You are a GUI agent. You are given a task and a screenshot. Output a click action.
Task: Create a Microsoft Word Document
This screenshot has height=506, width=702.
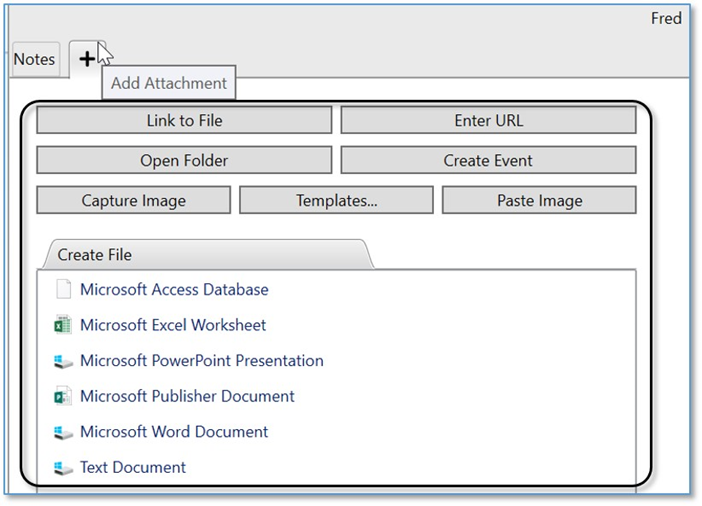coord(174,432)
